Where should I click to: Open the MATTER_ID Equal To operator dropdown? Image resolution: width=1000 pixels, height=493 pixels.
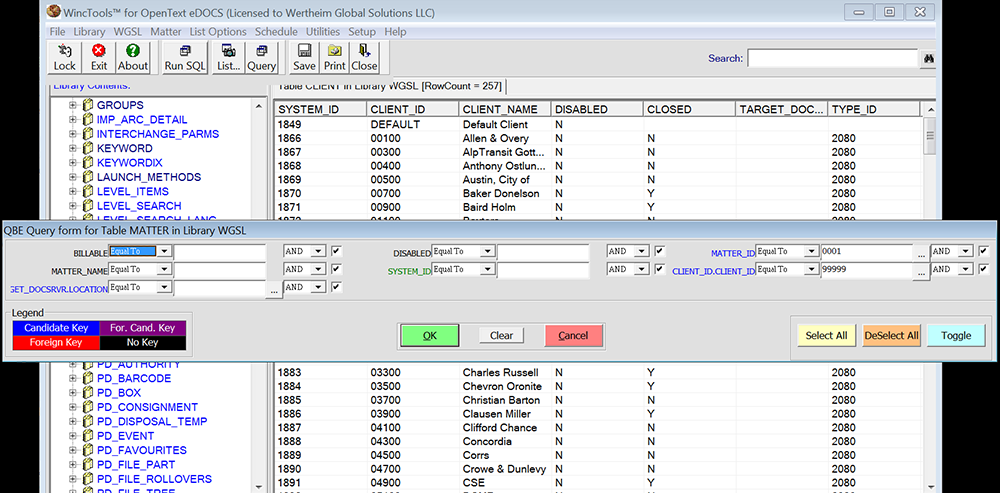(812, 251)
